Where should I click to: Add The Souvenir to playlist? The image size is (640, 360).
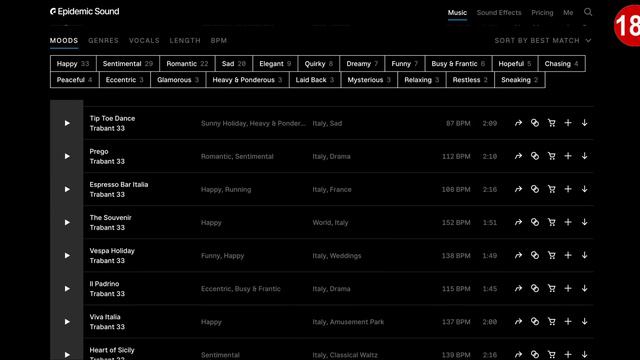click(568, 222)
